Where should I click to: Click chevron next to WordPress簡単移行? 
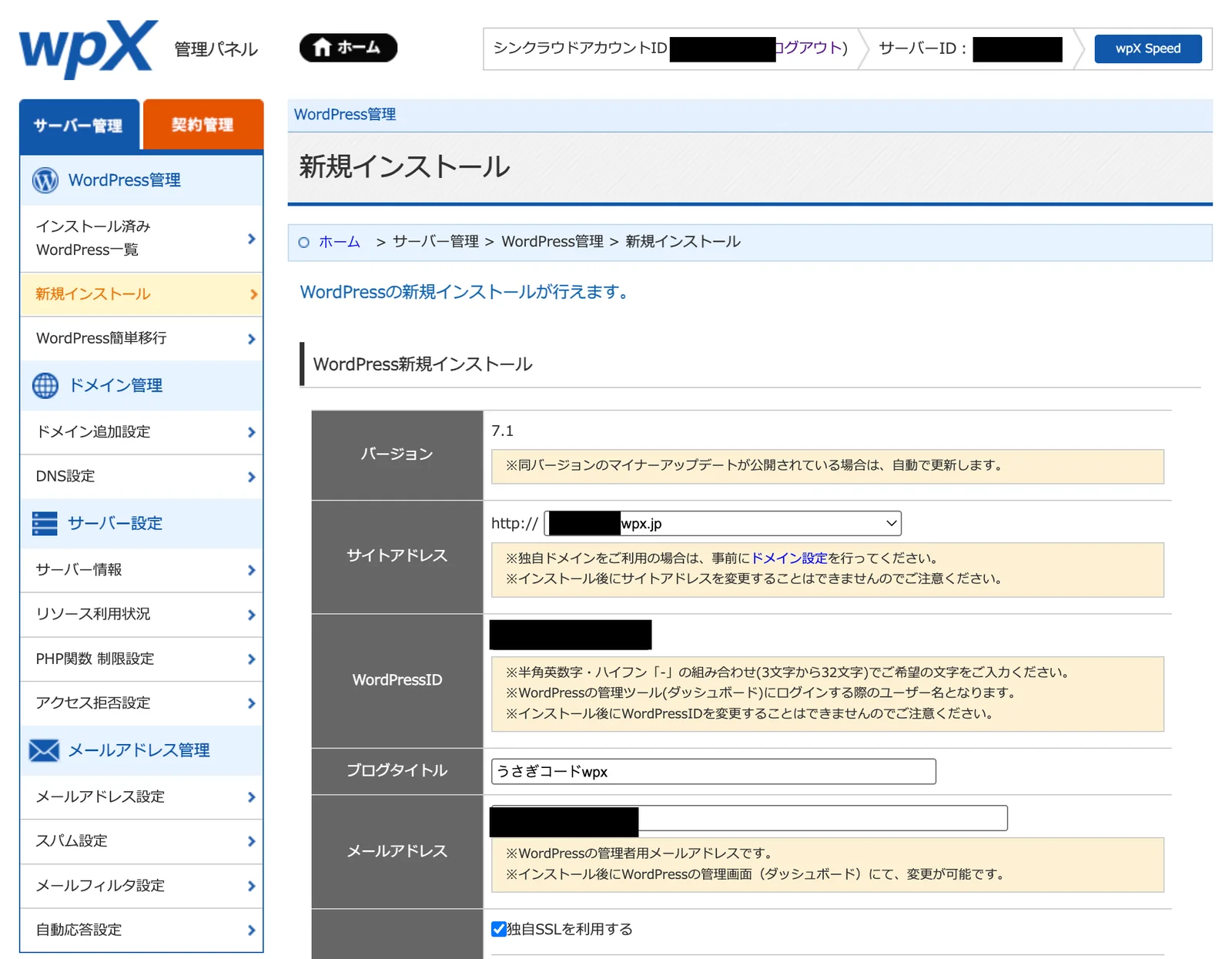252,339
